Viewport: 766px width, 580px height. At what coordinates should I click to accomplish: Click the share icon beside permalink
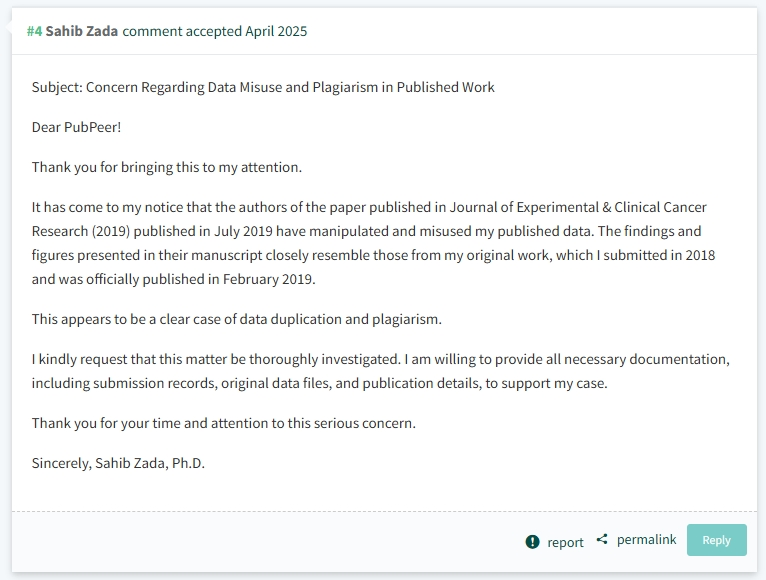pos(602,539)
